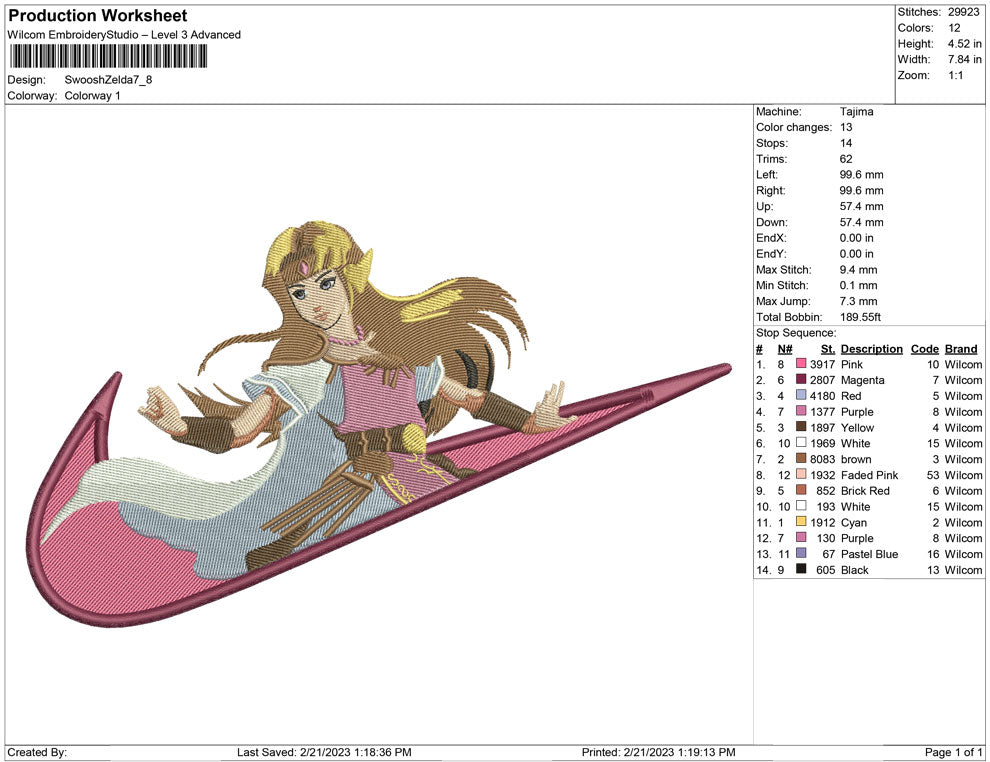Click the Left extent value '99.6 mm'
The width and height of the screenshot is (990, 762).
[x=861, y=175]
